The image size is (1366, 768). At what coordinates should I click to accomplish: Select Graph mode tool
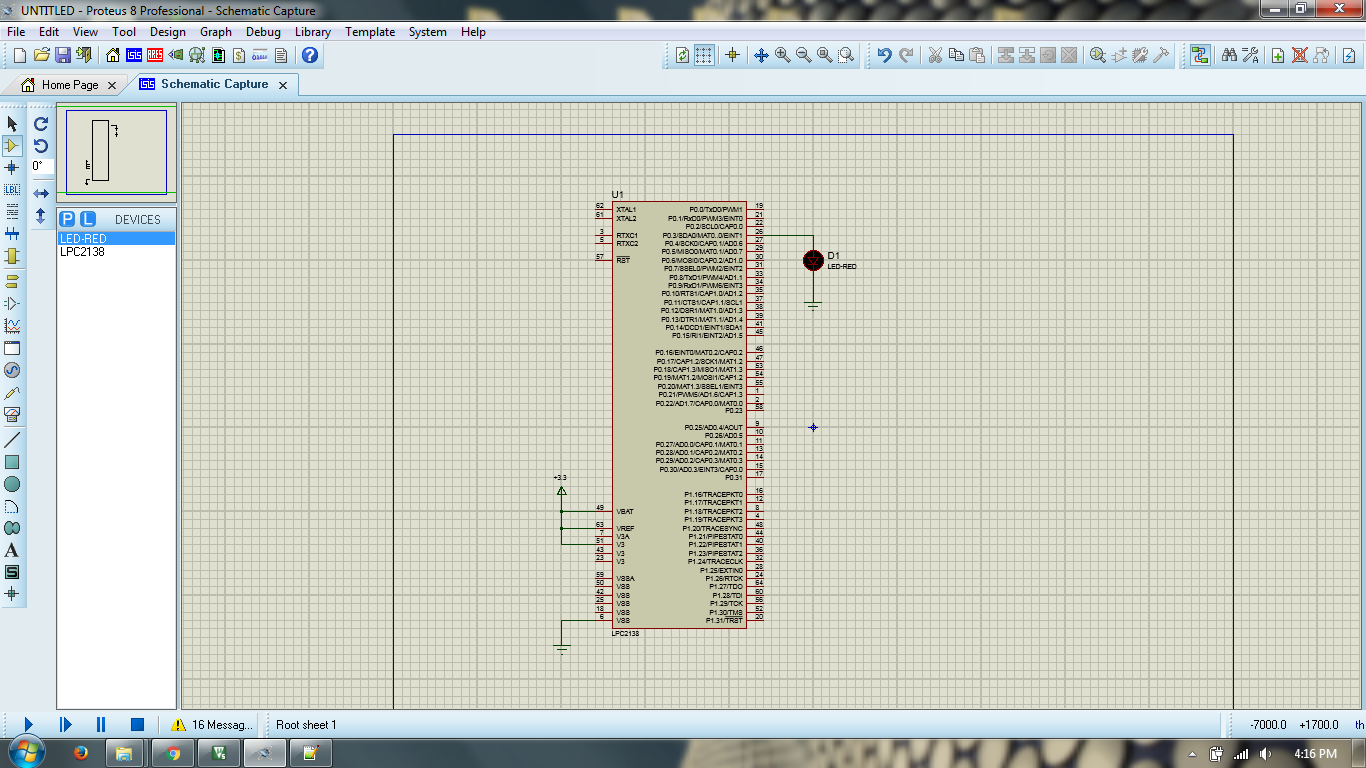point(12,326)
